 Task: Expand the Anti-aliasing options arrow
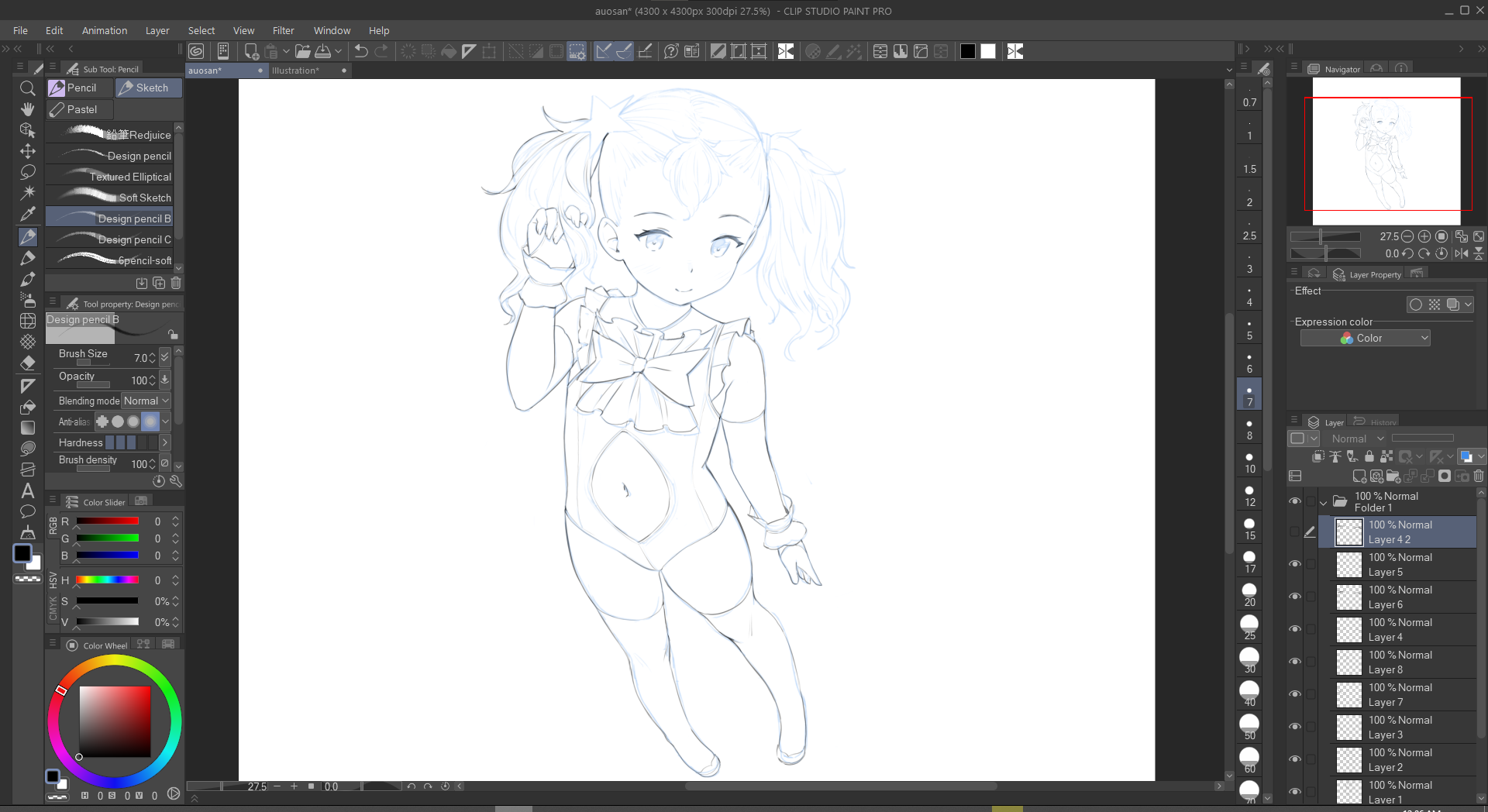[x=165, y=421]
